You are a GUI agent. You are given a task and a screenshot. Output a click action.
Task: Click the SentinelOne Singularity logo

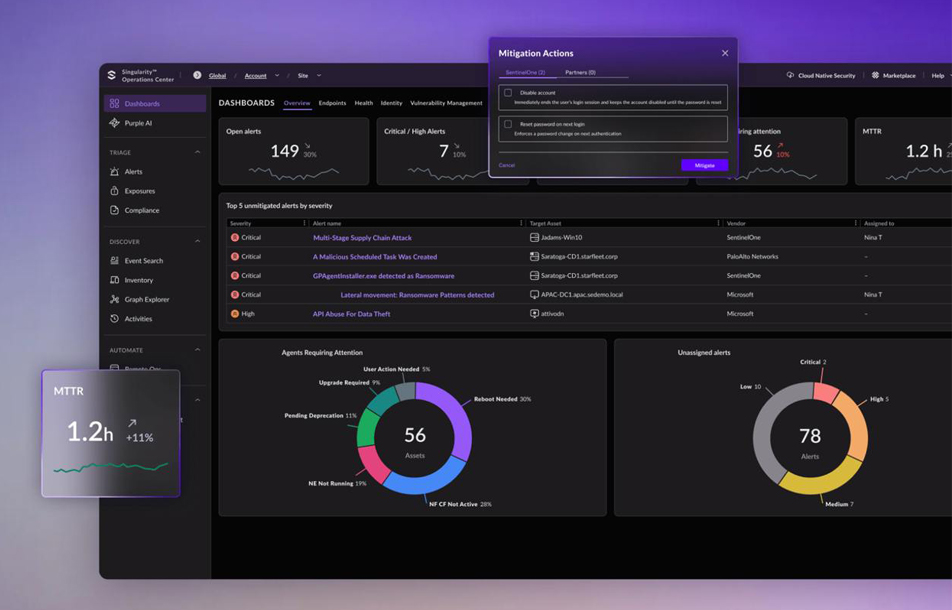112,75
